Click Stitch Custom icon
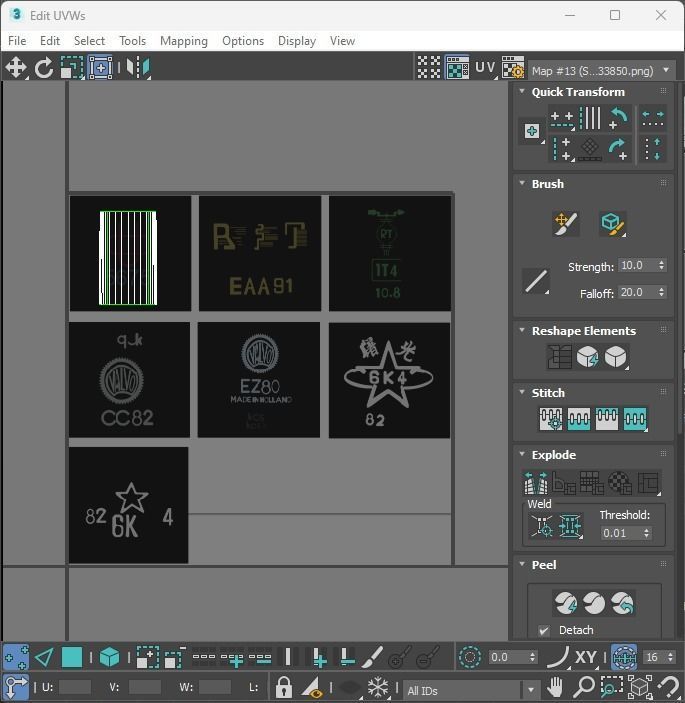 (x=635, y=419)
